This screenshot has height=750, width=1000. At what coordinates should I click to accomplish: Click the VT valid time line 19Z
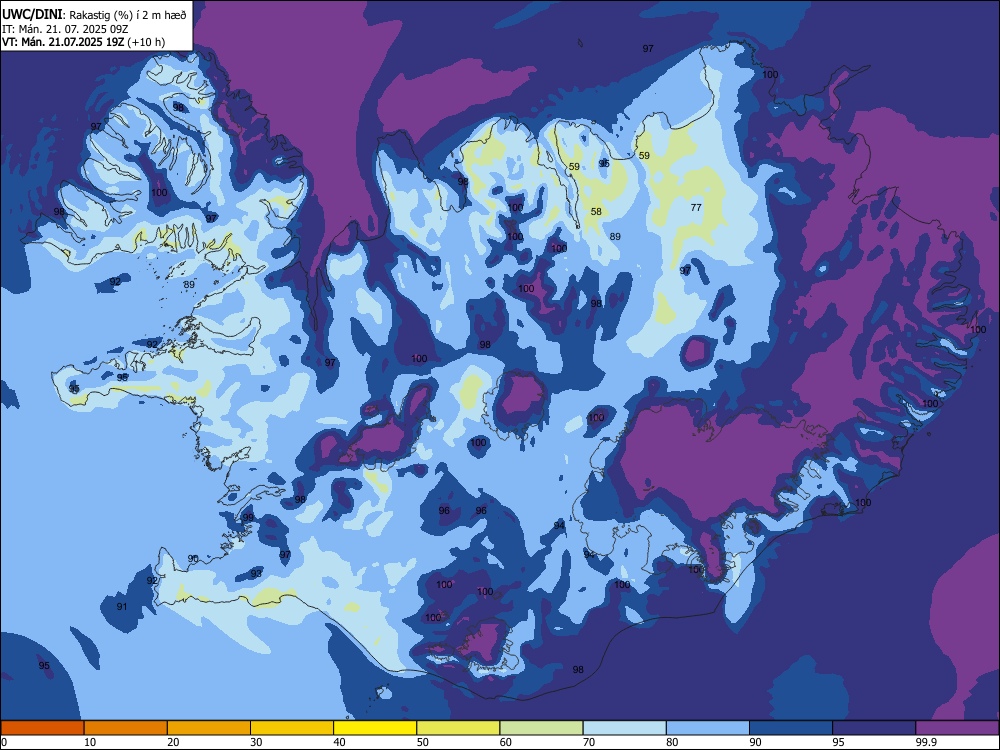tap(63, 42)
